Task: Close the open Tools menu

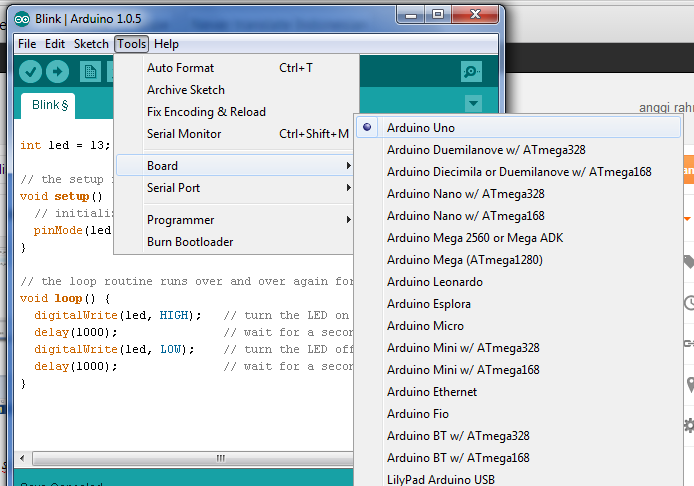Action: [x=131, y=44]
